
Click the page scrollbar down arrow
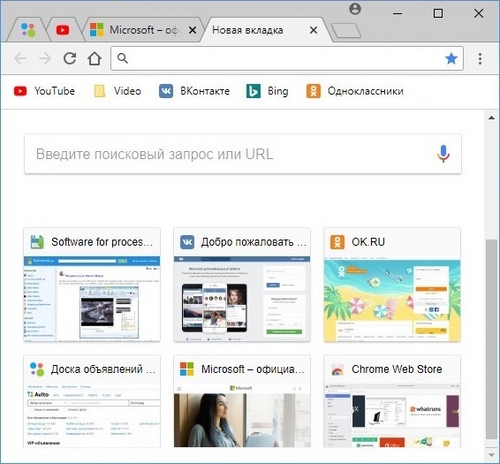(491, 455)
